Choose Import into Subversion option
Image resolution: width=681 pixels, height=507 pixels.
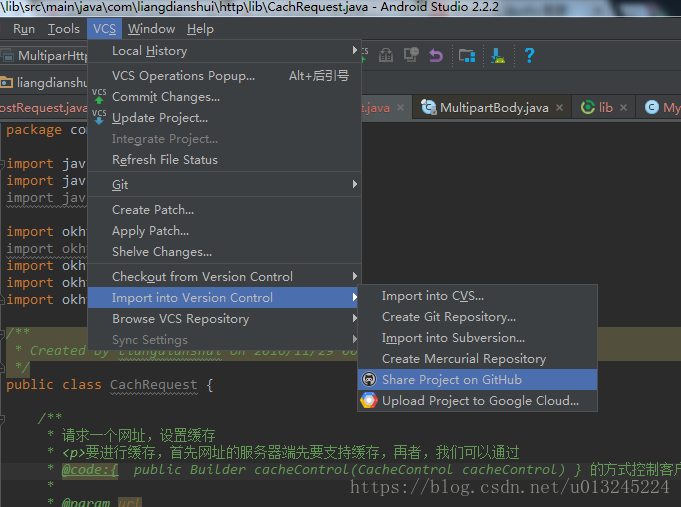(477, 338)
